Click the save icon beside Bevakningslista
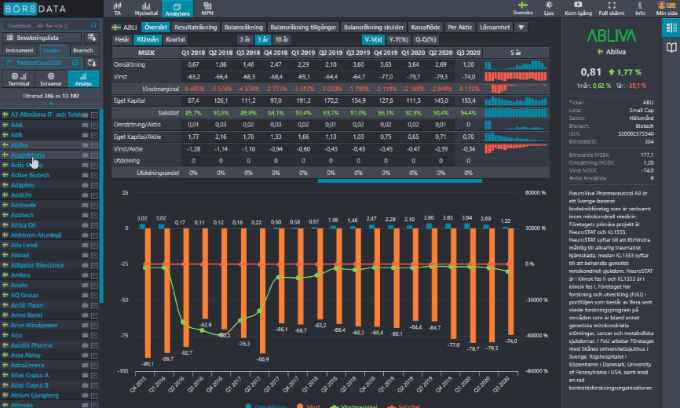 91,38
